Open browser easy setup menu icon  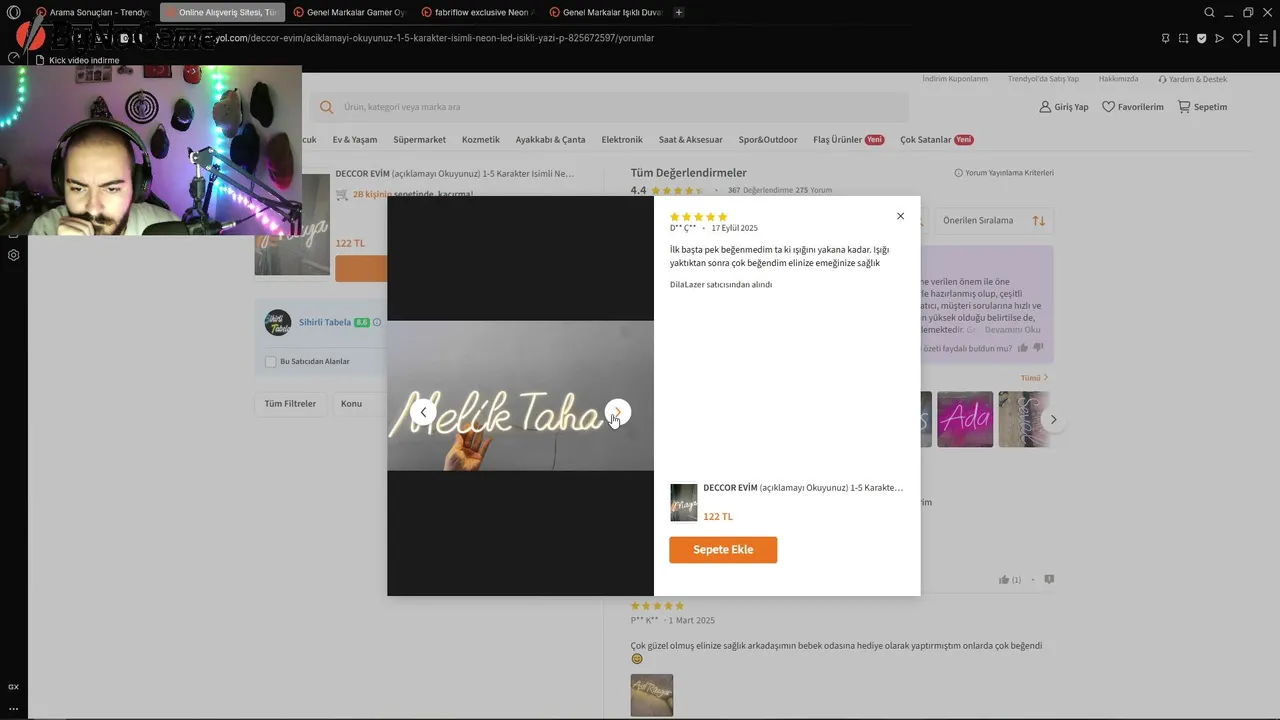tap(1263, 38)
